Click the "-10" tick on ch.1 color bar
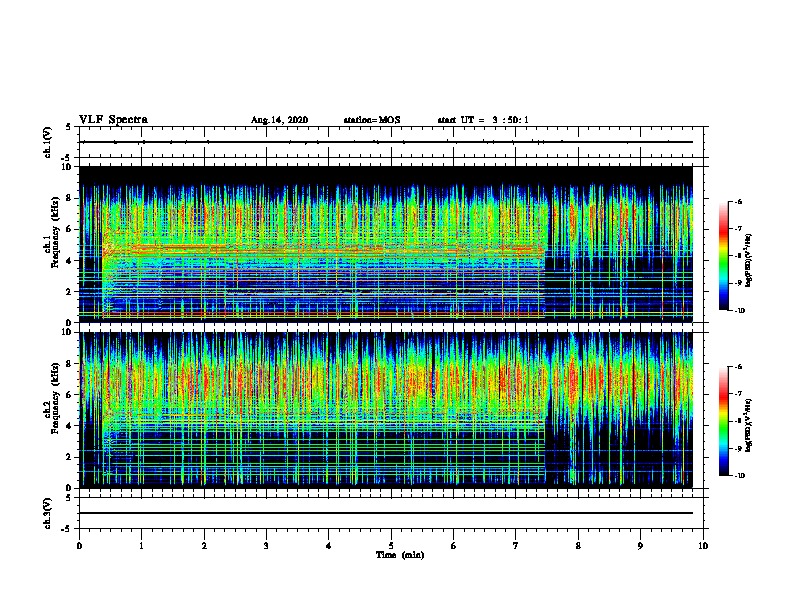This screenshot has height=612, width=792. [x=739, y=311]
